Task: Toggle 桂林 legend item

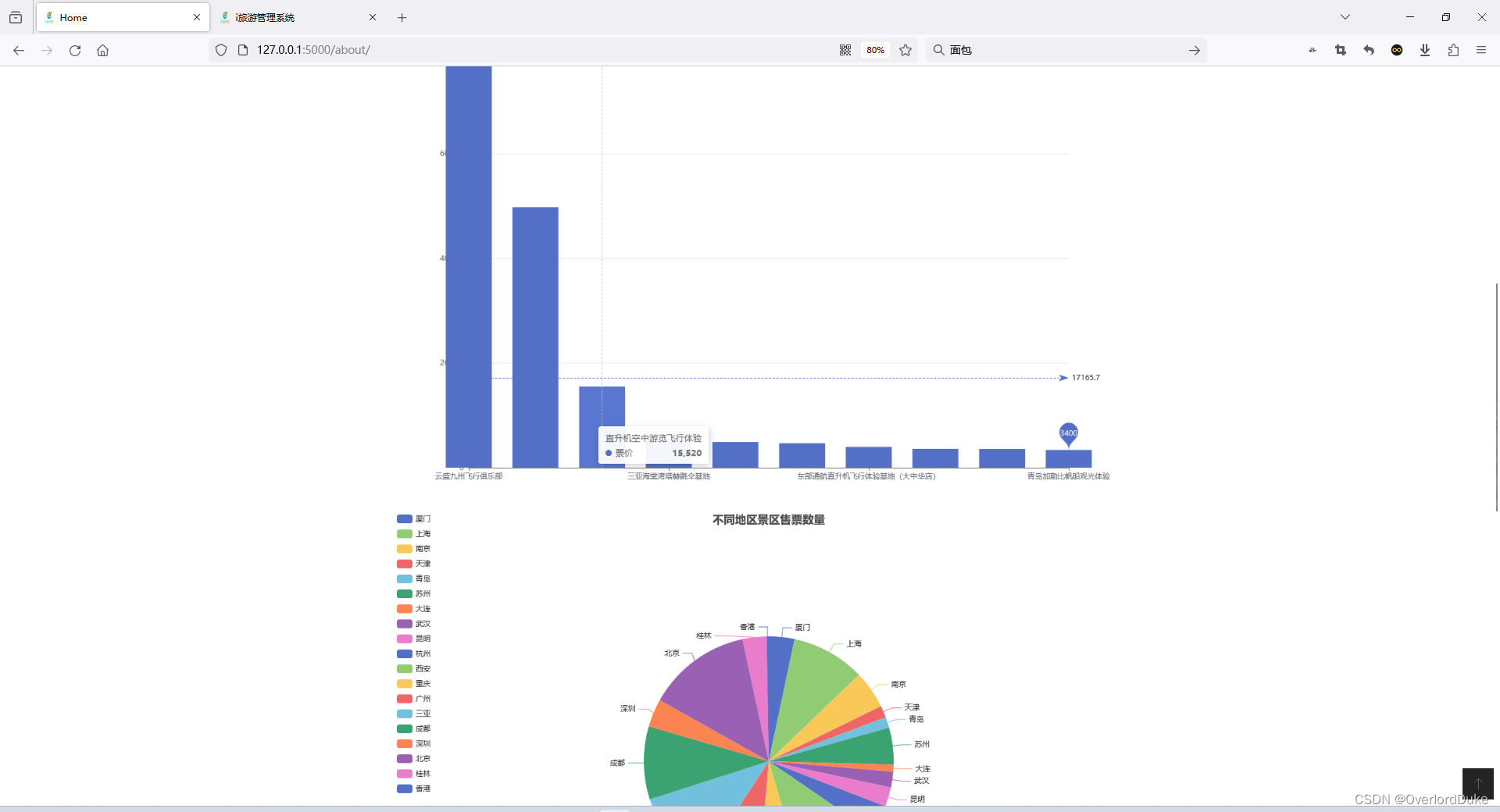Action: (x=413, y=774)
